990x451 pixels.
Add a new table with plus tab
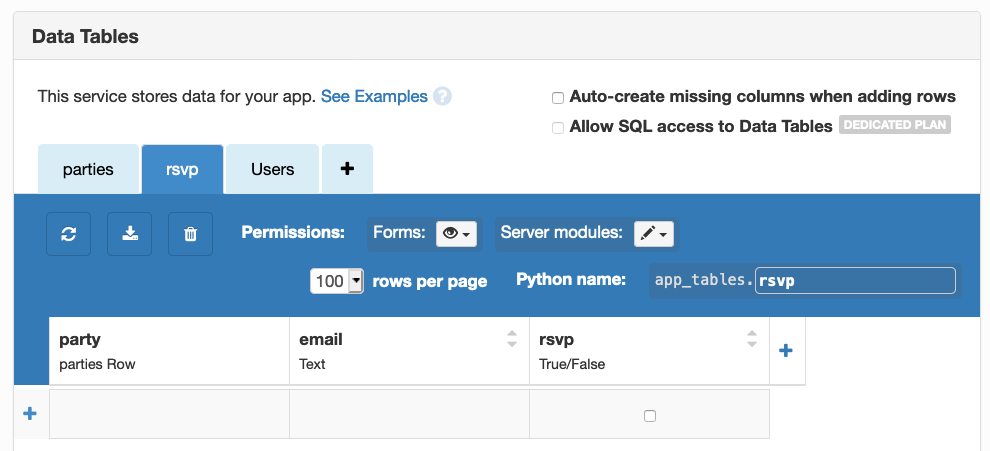tap(347, 169)
